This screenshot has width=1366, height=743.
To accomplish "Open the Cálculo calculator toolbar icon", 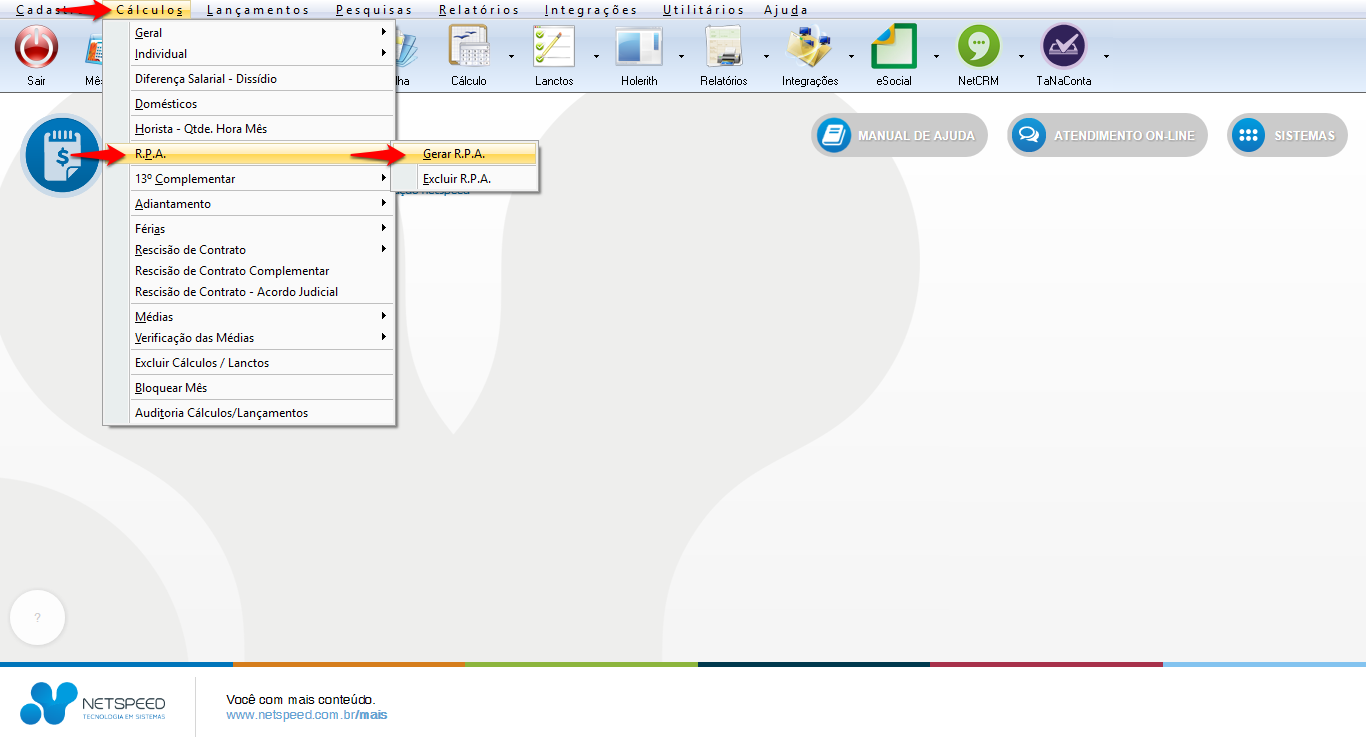I will (468, 47).
